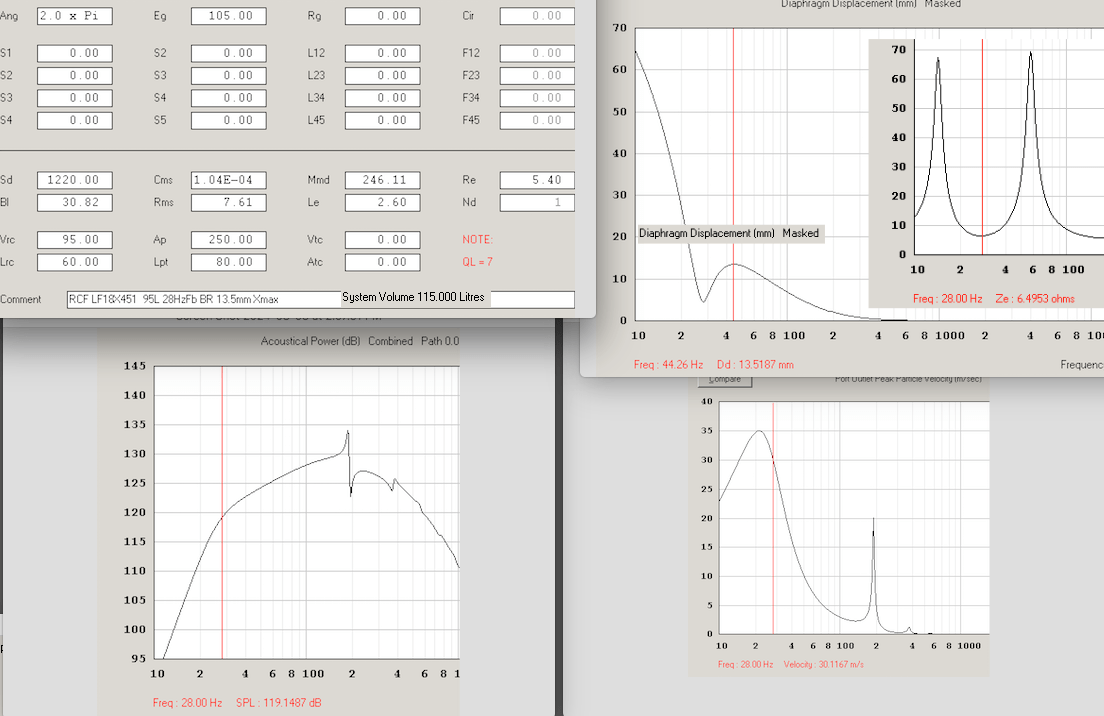Viewport: 1104px width, 716px height.
Task: Click the Cir input field
Action: [x=537, y=15]
